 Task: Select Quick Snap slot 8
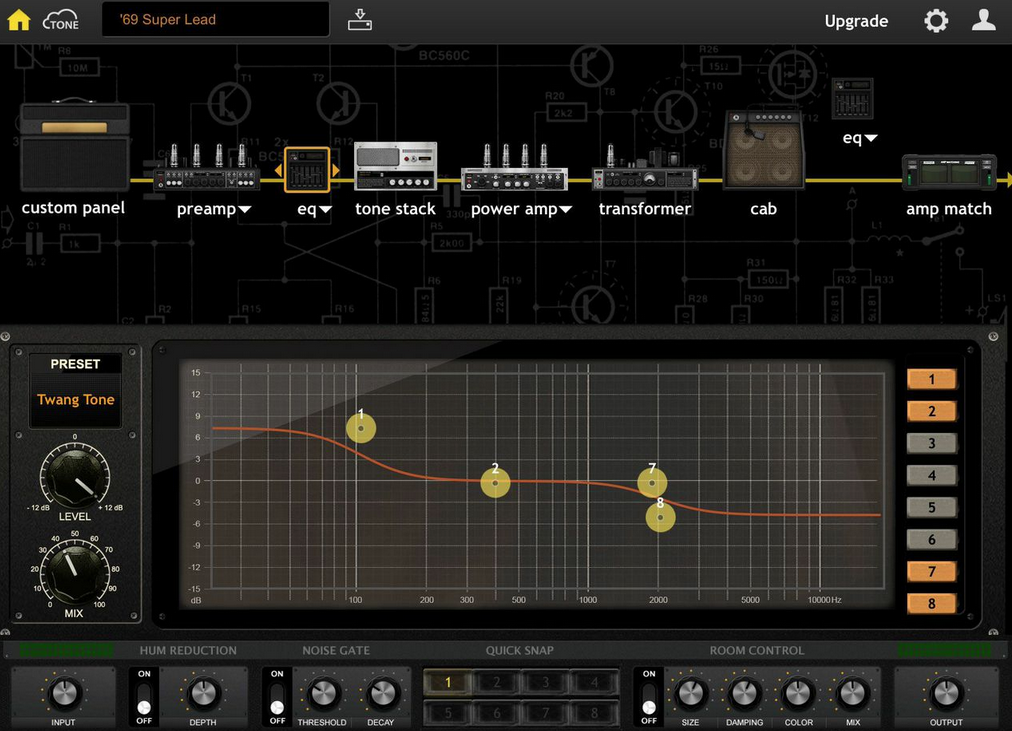coord(594,713)
